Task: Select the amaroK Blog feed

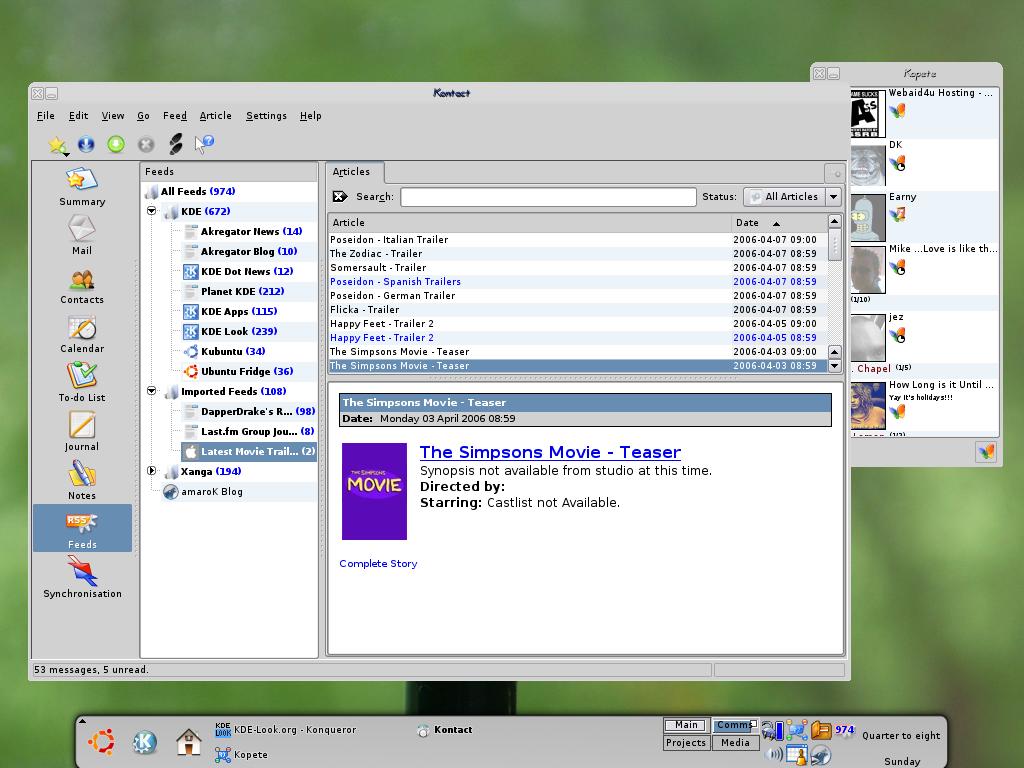Action: point(203,491)
